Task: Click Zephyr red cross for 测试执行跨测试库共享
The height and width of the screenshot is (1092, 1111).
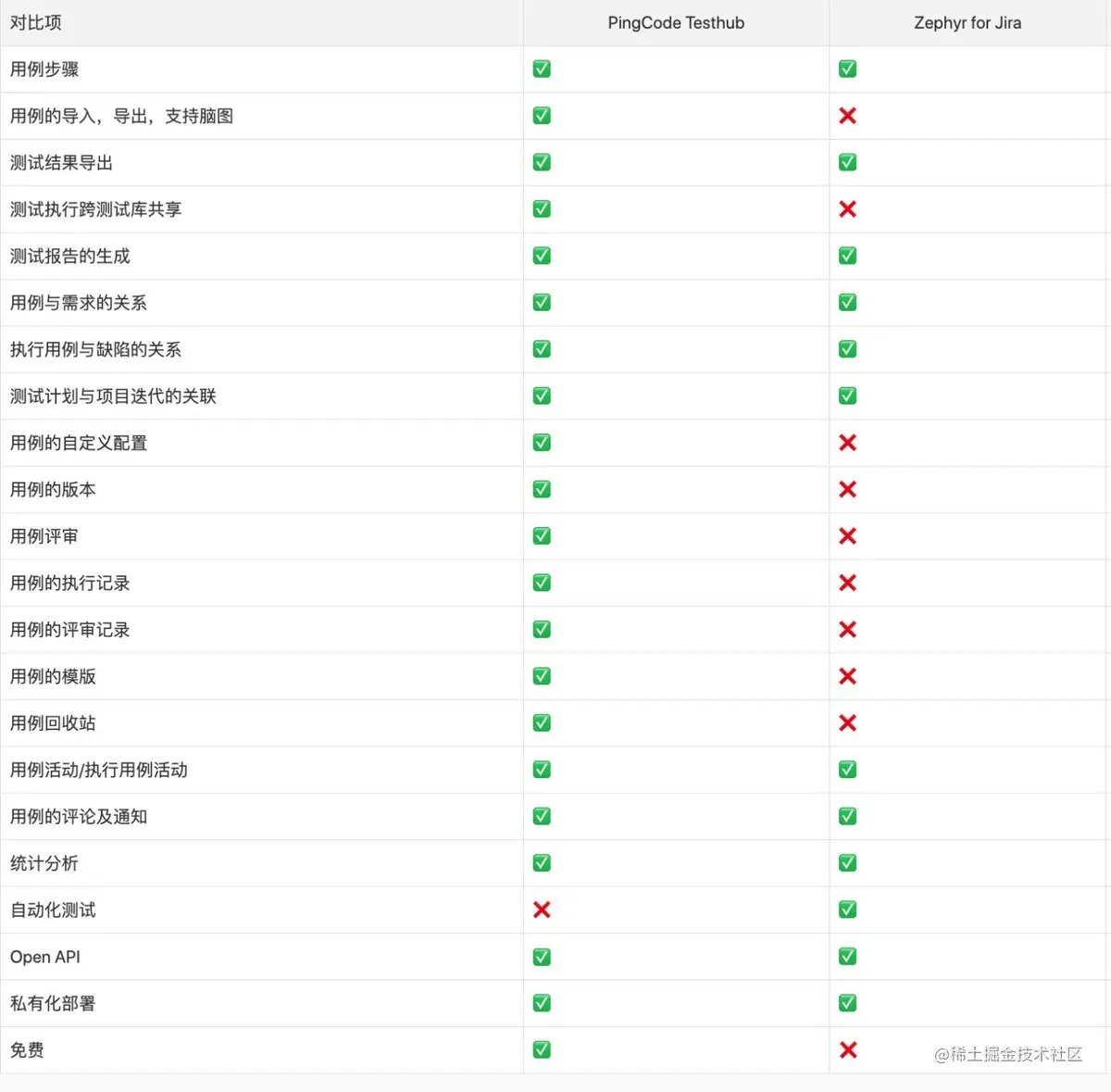Action: [x=847, y=209]
